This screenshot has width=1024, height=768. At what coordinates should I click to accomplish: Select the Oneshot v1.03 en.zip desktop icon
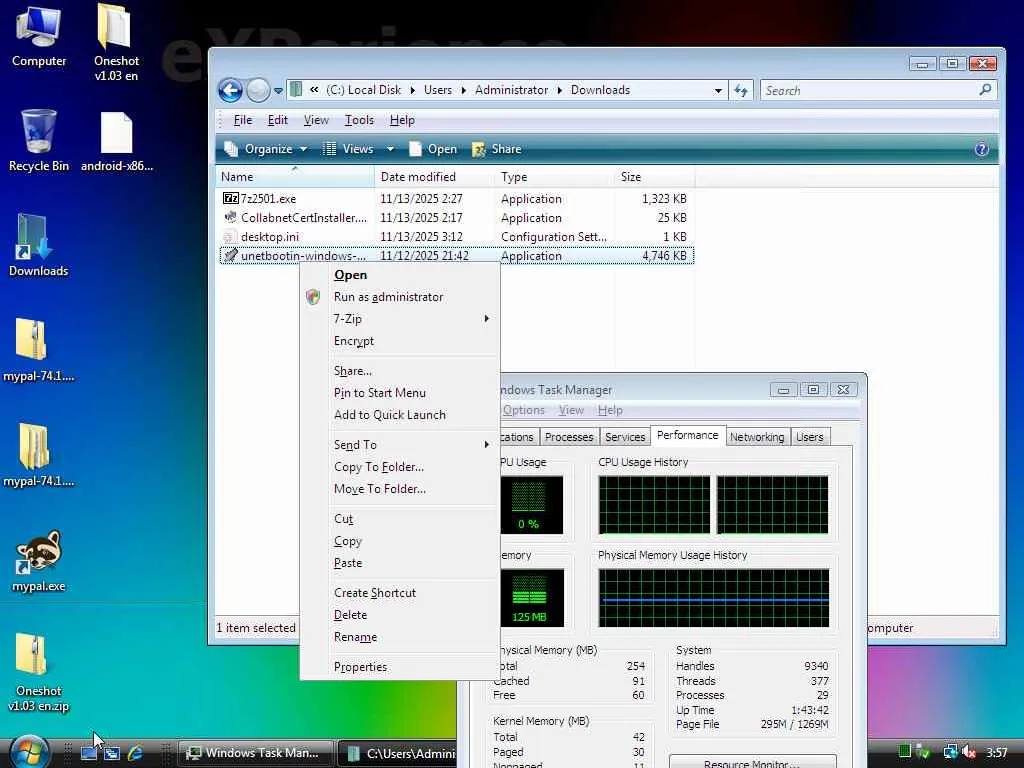tap(38, 673)
